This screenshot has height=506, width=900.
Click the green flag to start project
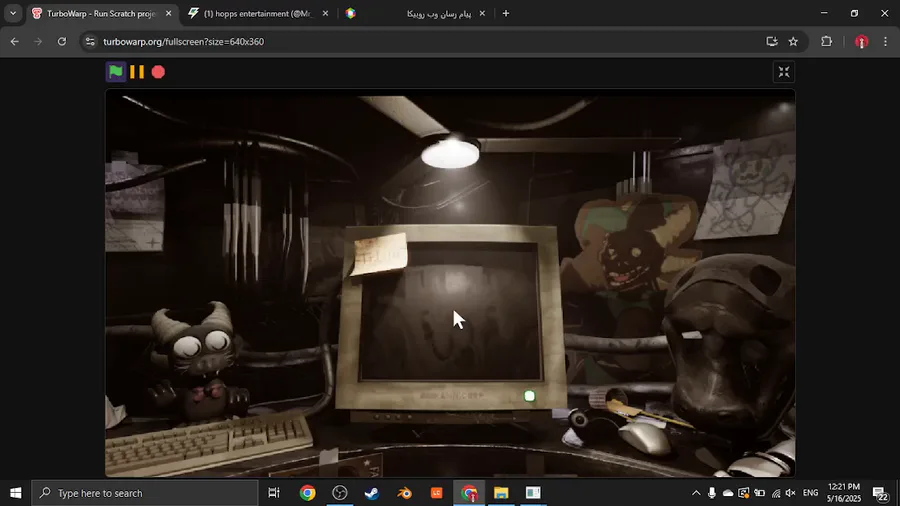tap(116, 72)
